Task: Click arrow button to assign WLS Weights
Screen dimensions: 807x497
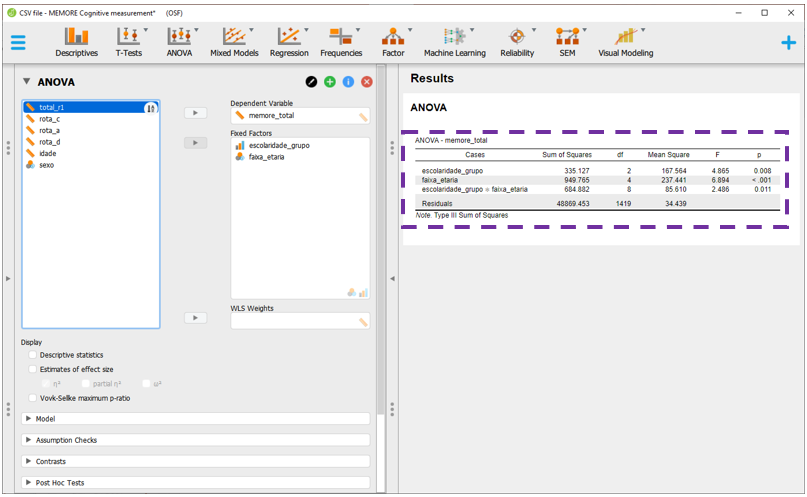Action: [195, 318]
